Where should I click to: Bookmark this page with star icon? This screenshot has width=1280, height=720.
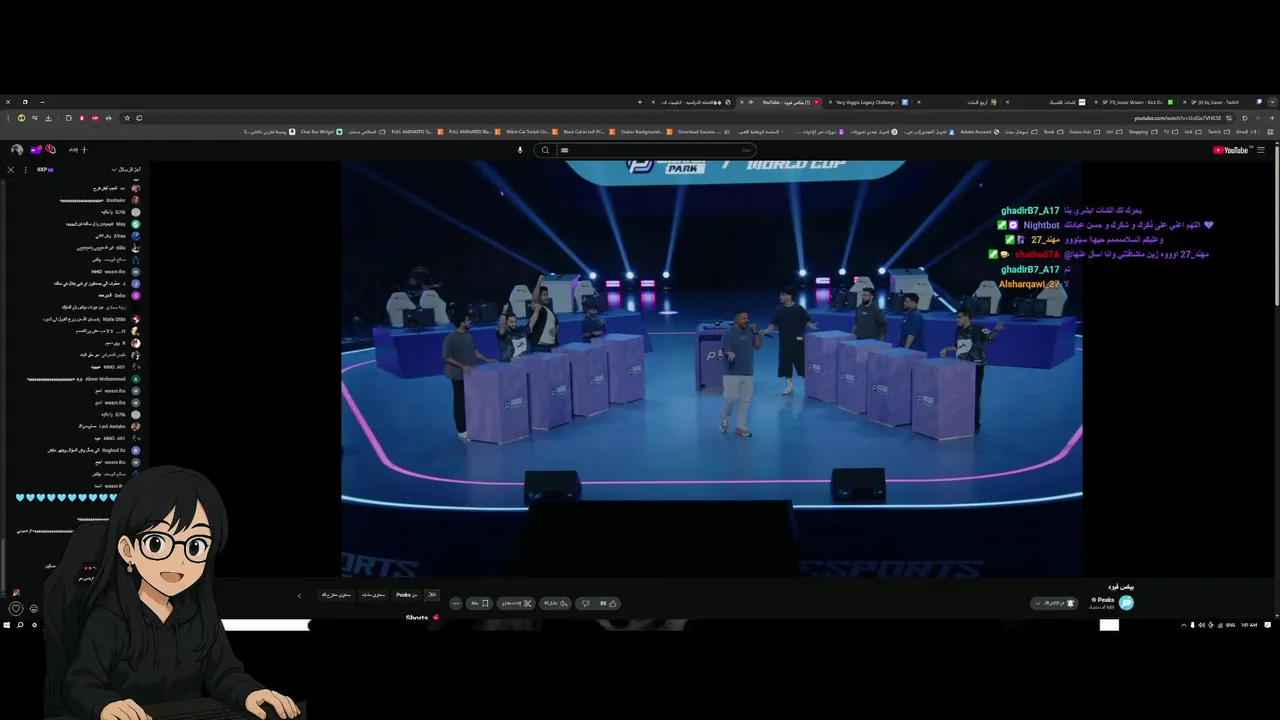point(127,118)
